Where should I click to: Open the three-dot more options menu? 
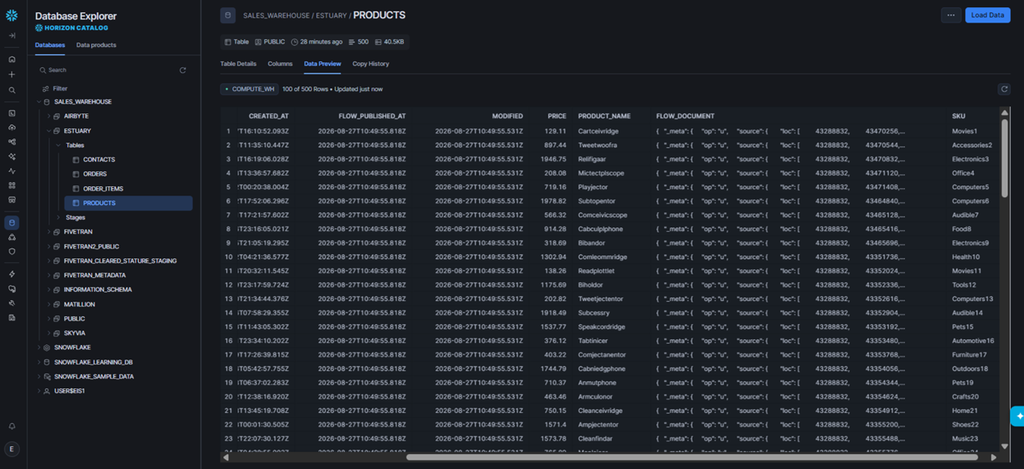pos(951,15)
